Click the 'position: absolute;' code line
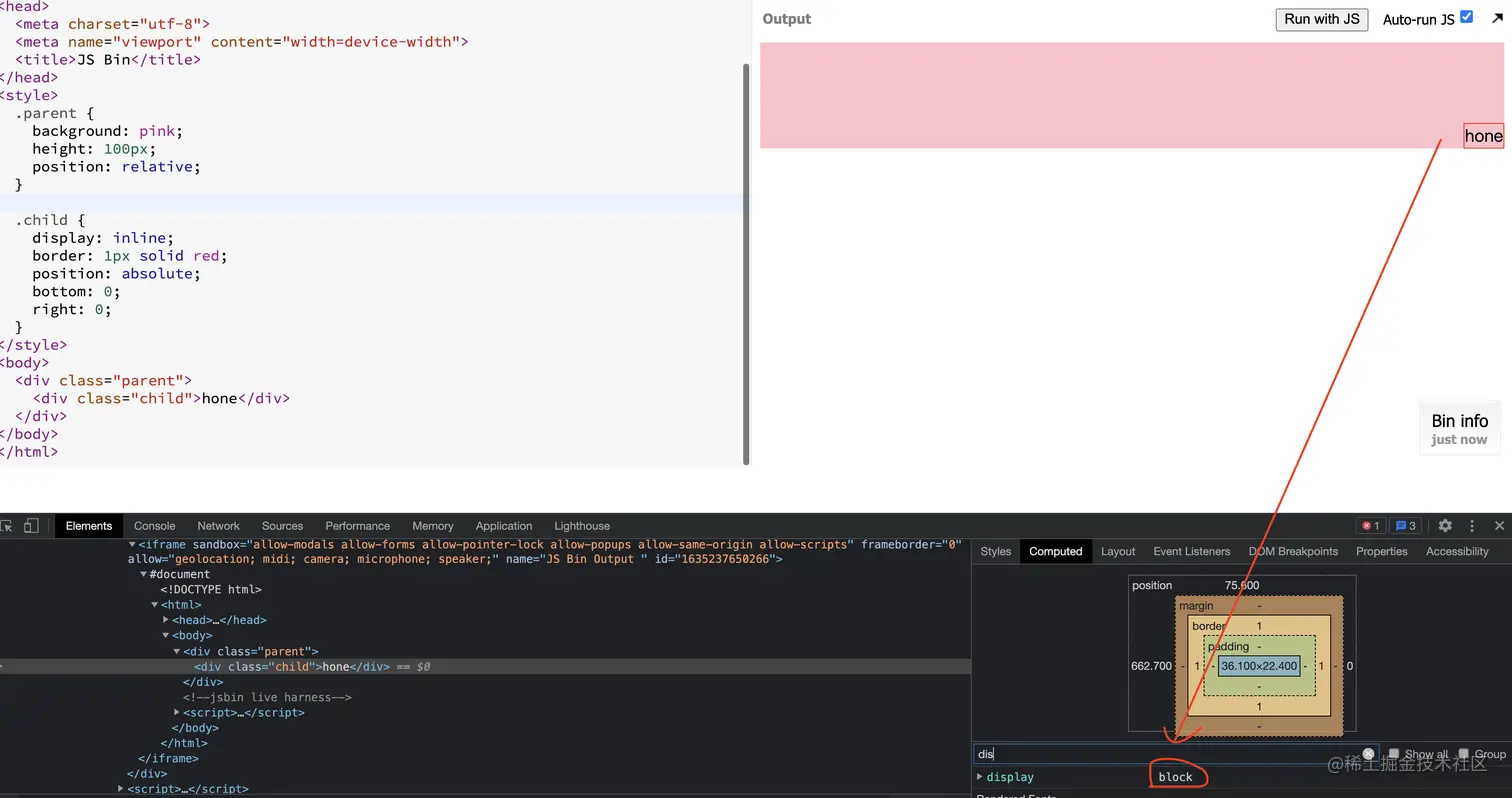The height and width of the screenshot is (798, 1512). [x=116, y=273]
